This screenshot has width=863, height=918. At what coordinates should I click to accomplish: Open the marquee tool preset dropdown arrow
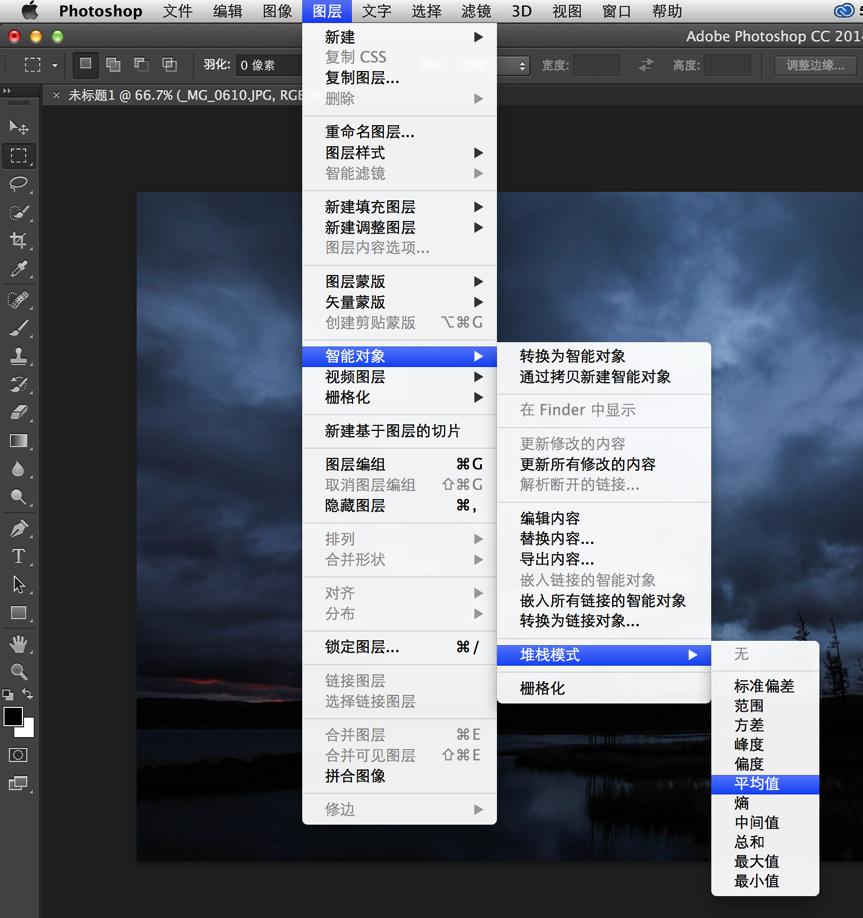click(54, 66)
